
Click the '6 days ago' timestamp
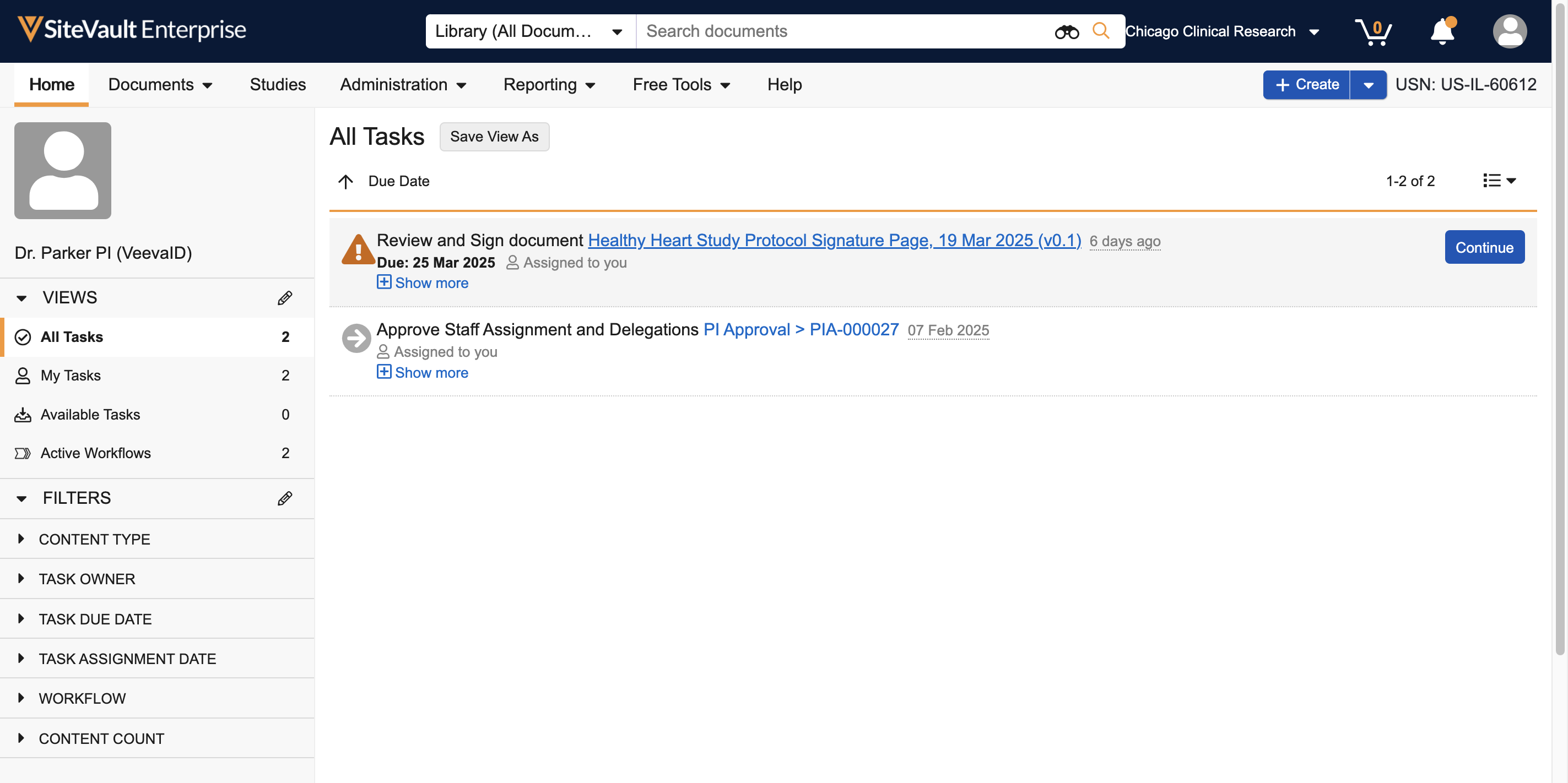click(x=1125, y=242)
